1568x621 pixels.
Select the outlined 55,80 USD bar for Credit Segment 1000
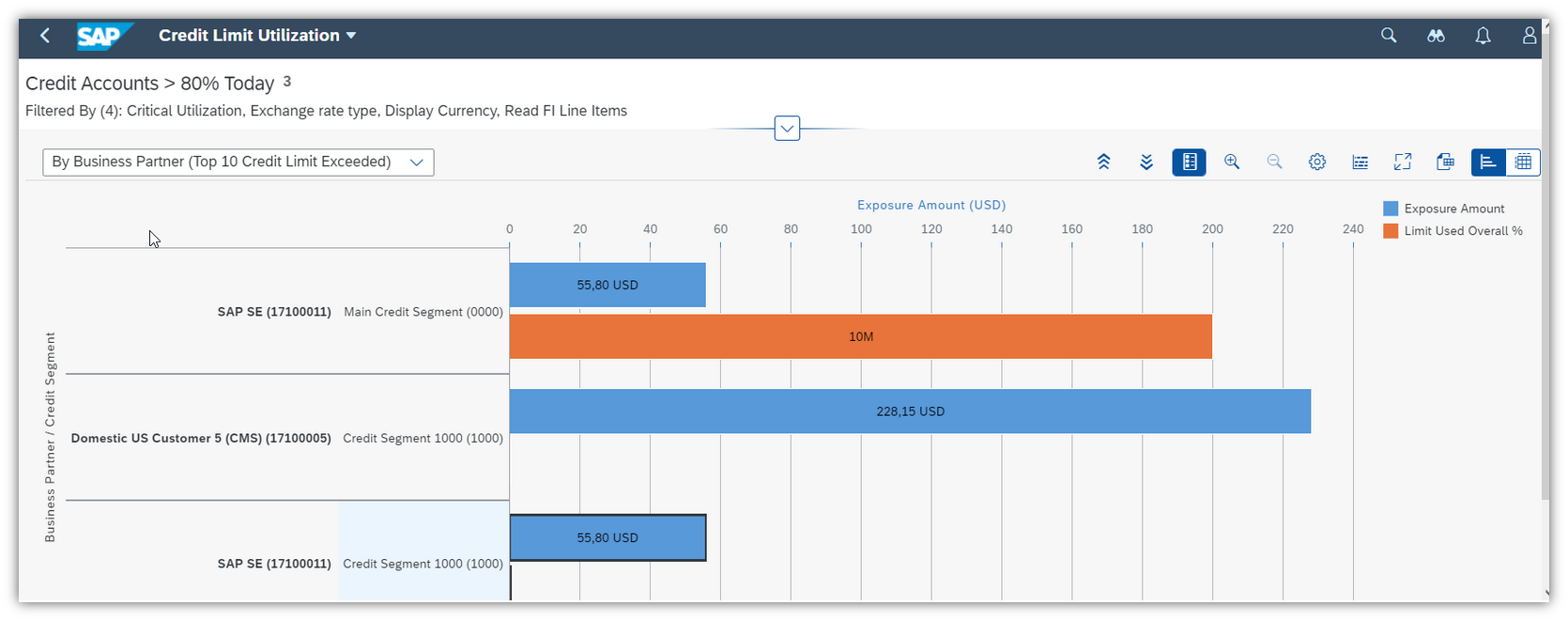(607, 537)
